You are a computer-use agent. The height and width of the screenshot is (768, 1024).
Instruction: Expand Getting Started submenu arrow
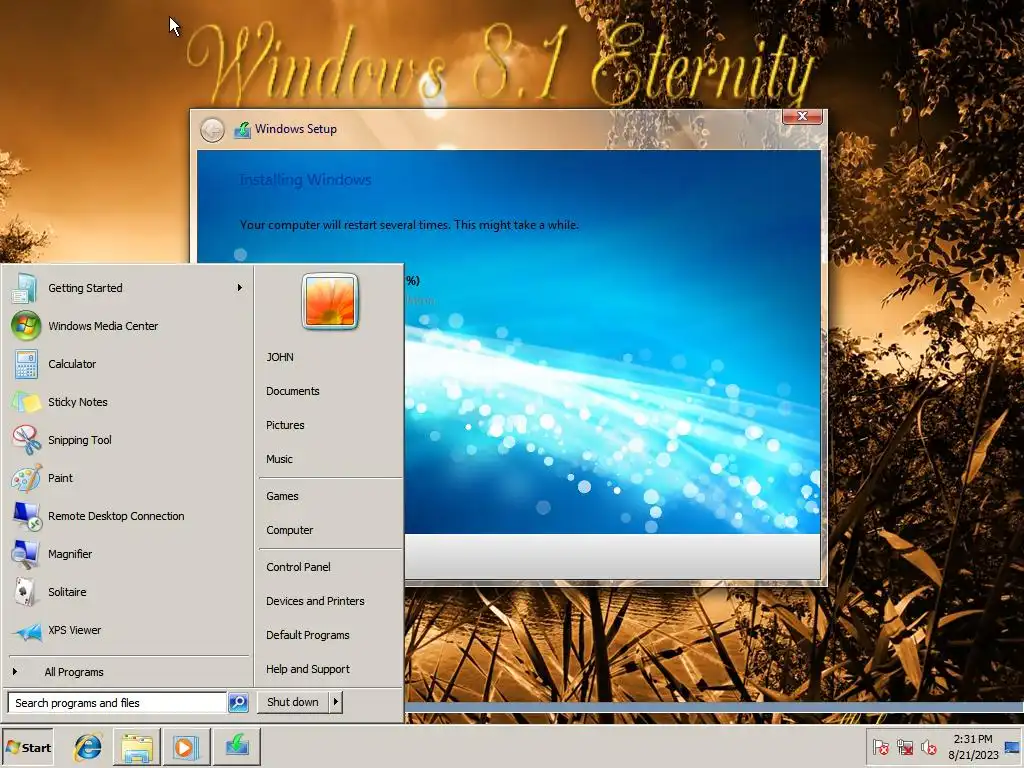click(x=240, y=287)
